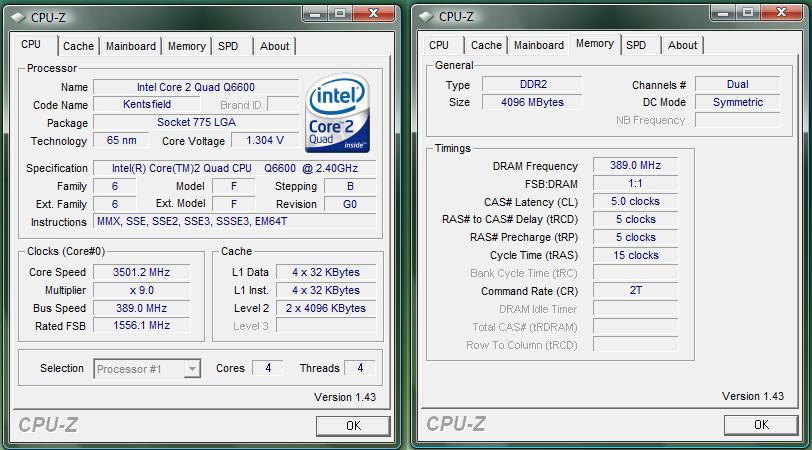Click the Specification field with Q6600 @ 2.40GHz
Viewport: 812px width, 450px height.
pyautogui.click(x=235, y=168)
